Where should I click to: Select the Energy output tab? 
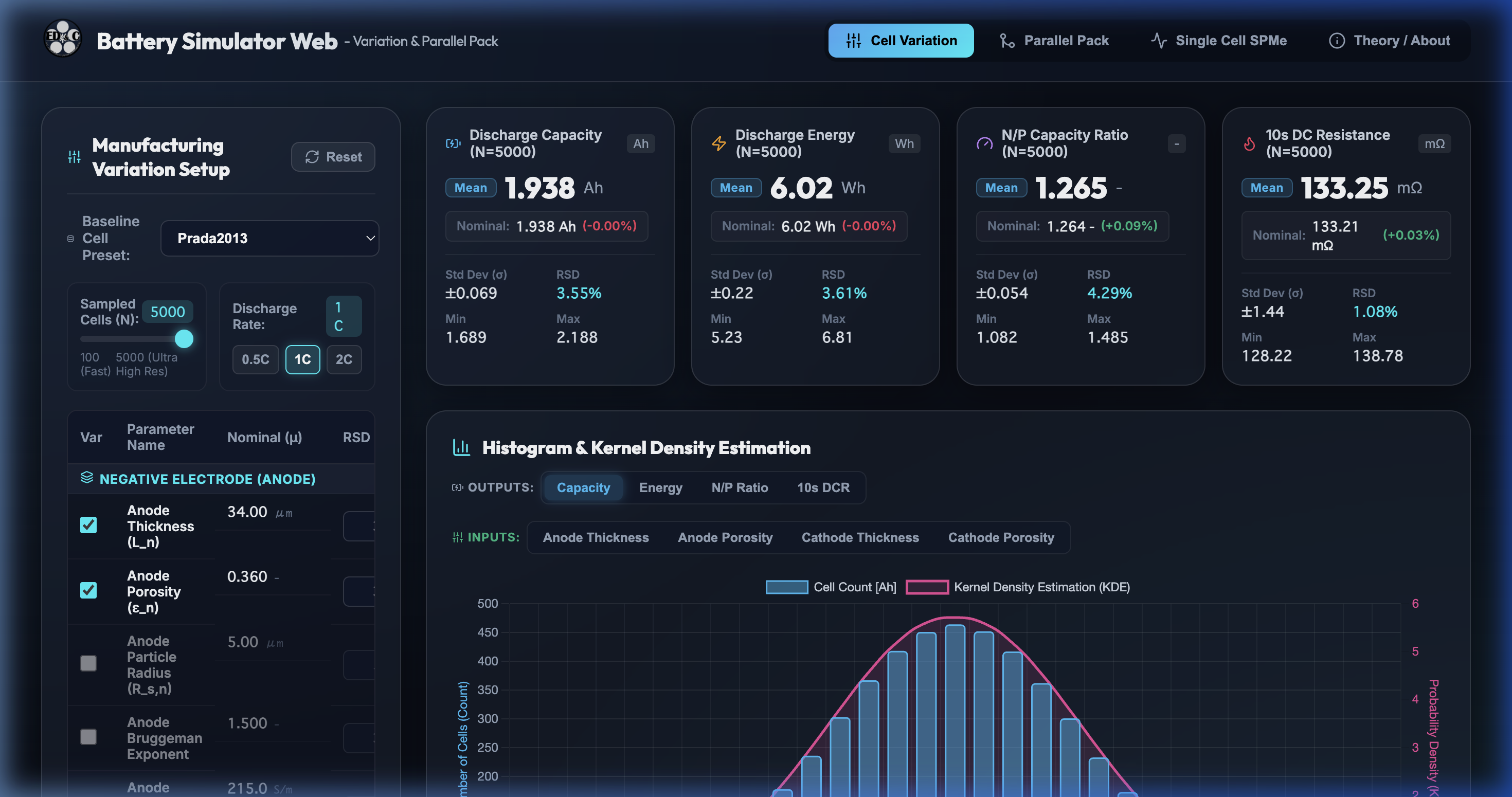[660, 487]
